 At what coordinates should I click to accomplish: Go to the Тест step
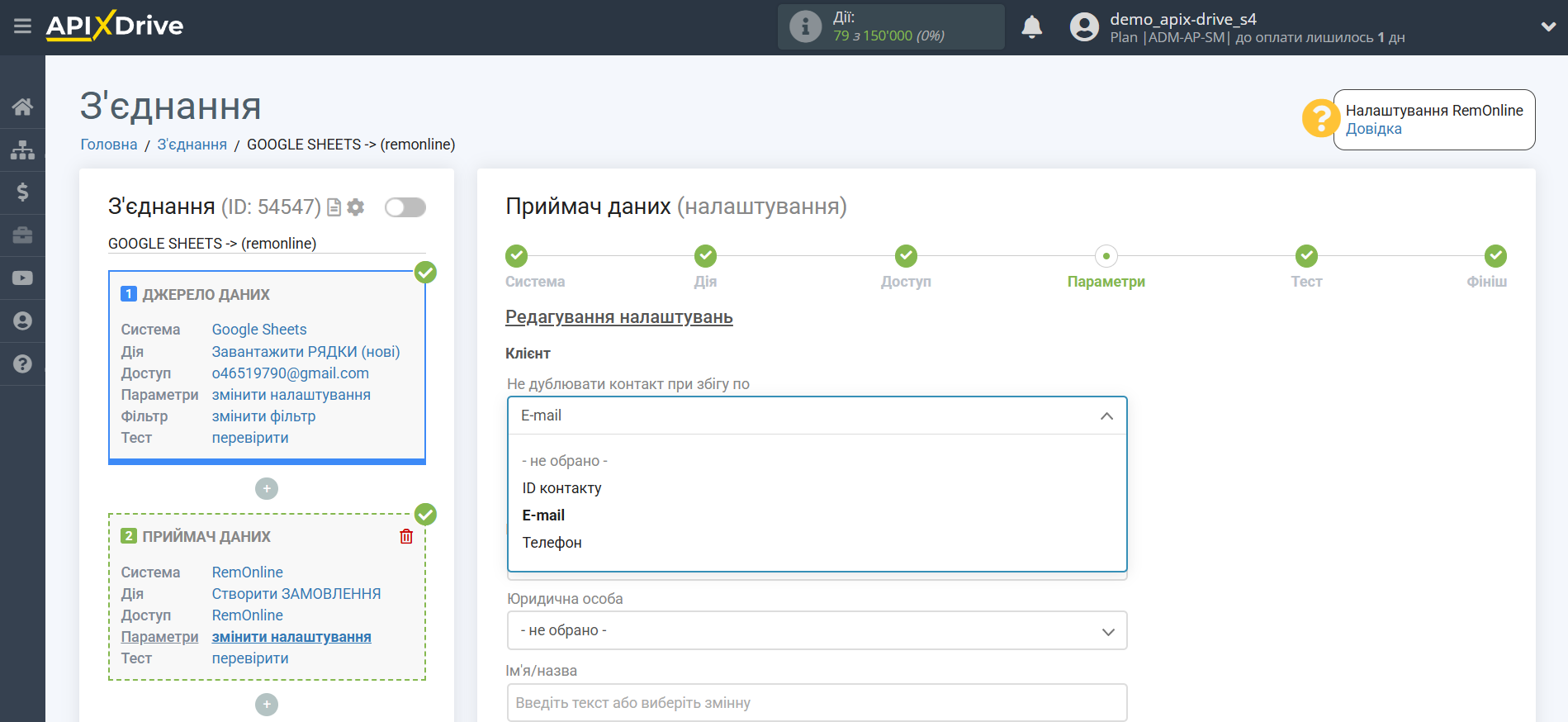pyautogui.click(x=1306, y=256)
